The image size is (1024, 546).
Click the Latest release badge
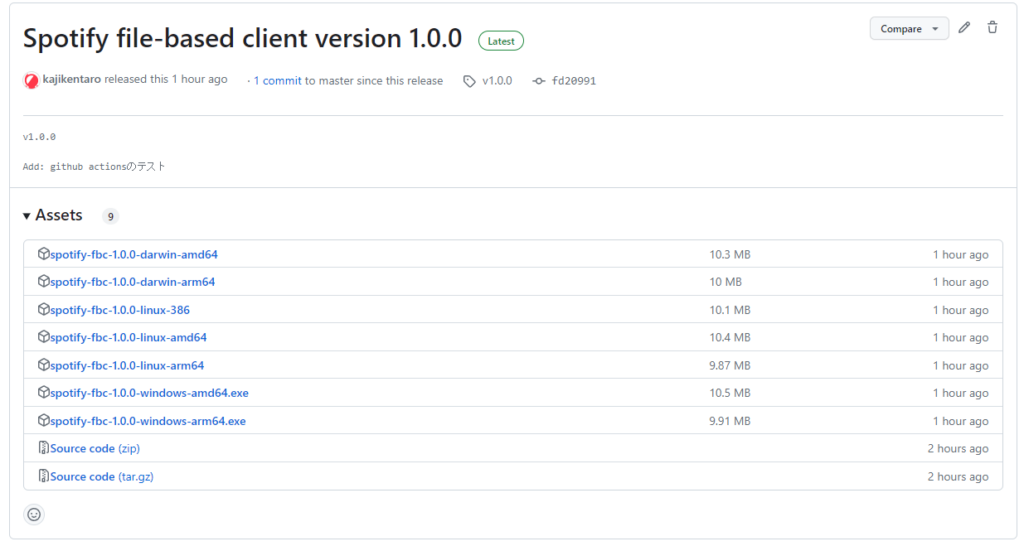tap(501, 41)
